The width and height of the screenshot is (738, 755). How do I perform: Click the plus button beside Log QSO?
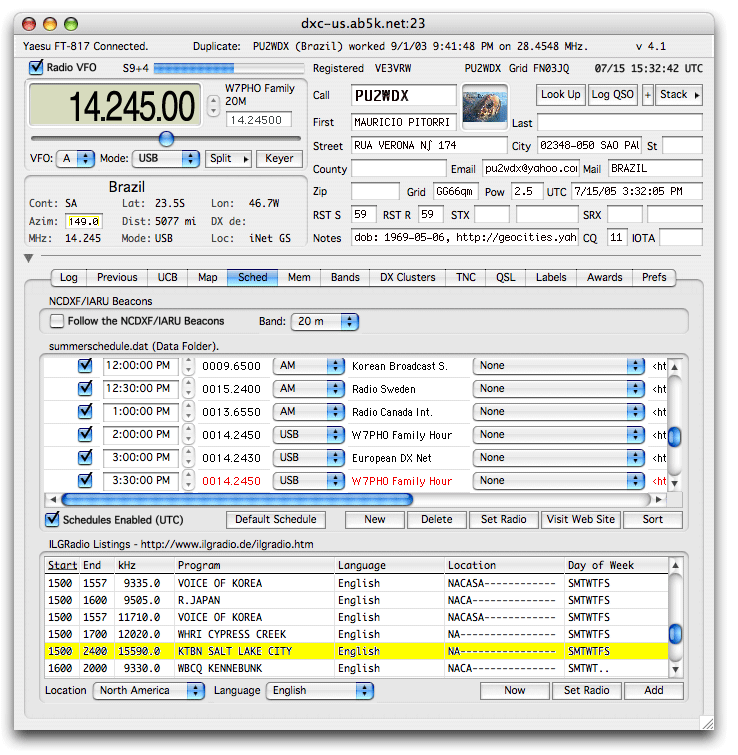pyautogui.click(x=647, y=95)
